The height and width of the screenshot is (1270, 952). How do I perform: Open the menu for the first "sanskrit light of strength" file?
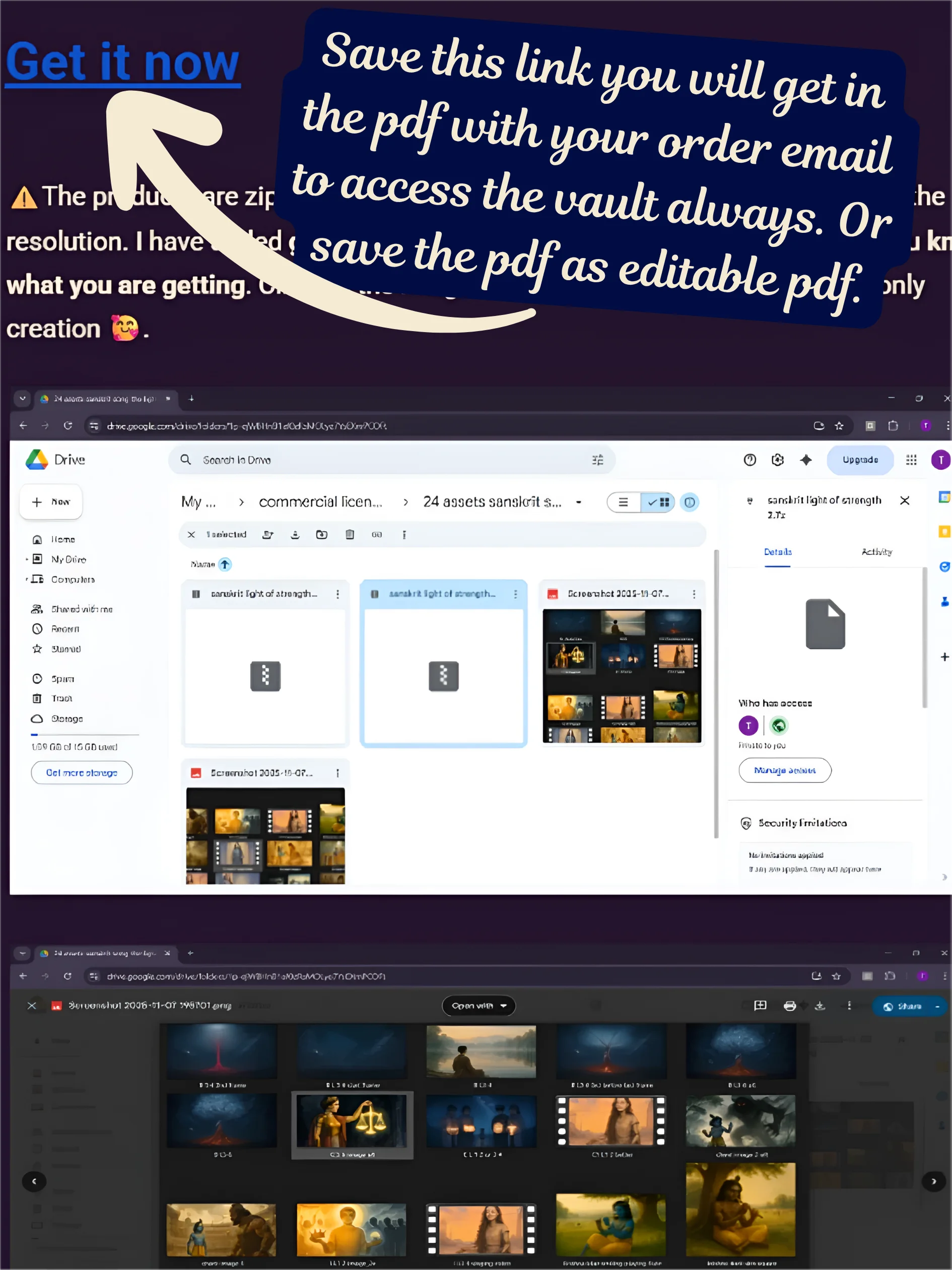337,594
